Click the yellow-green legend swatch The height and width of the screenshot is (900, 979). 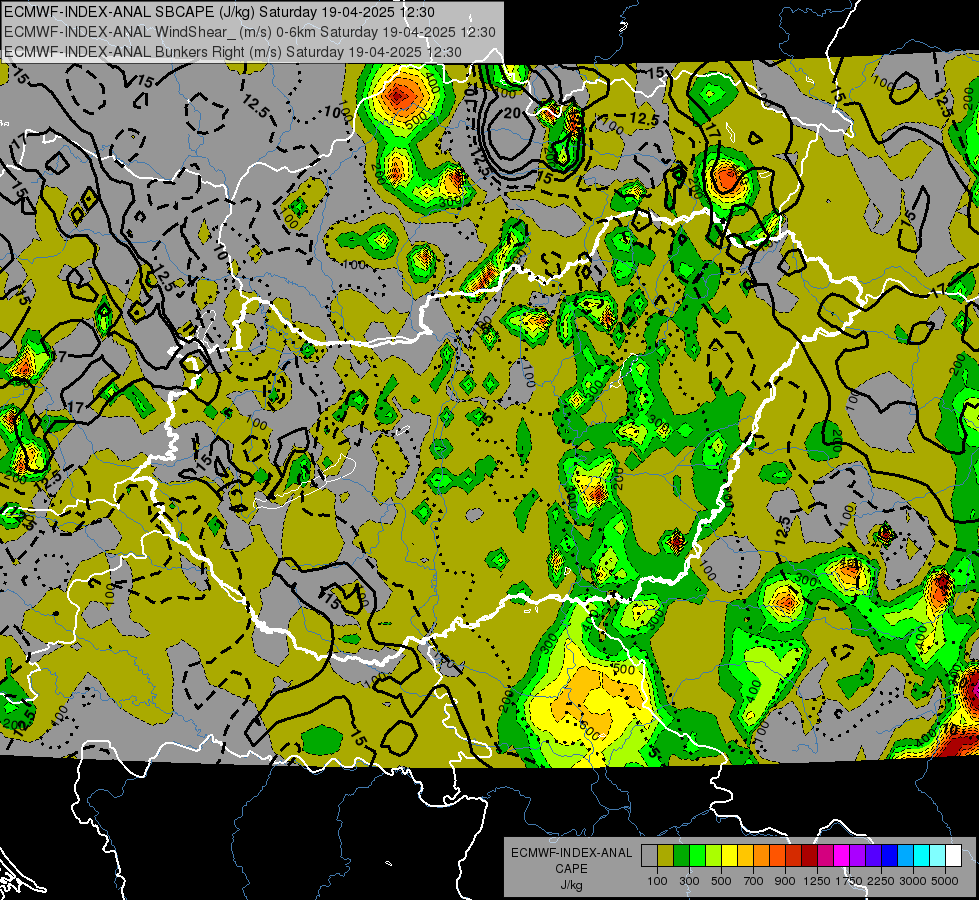pos(714,856)
